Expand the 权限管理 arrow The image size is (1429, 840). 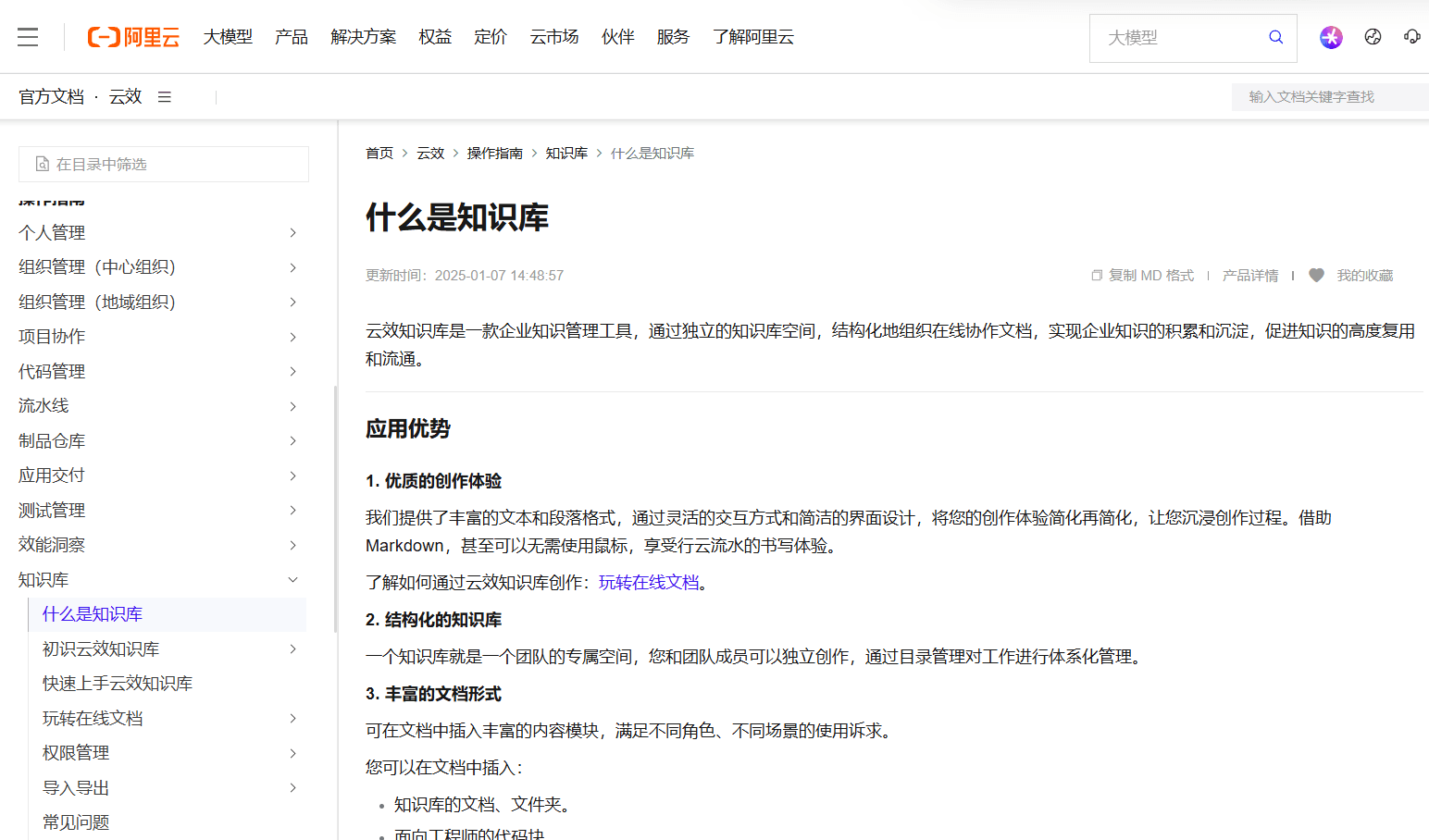click(x=292, y=753)
